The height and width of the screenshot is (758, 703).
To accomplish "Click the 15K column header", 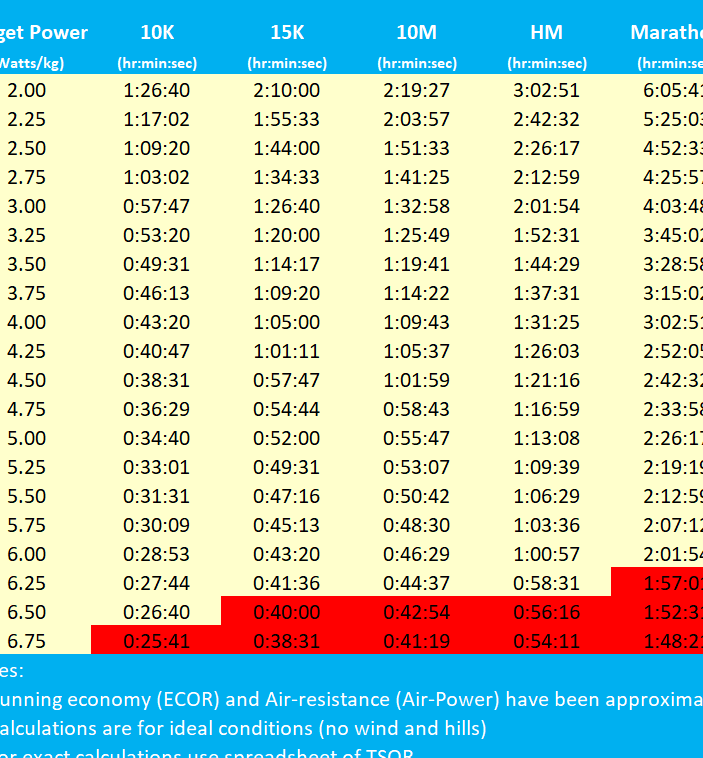I will pyautogui.click(x=287, y=32).
